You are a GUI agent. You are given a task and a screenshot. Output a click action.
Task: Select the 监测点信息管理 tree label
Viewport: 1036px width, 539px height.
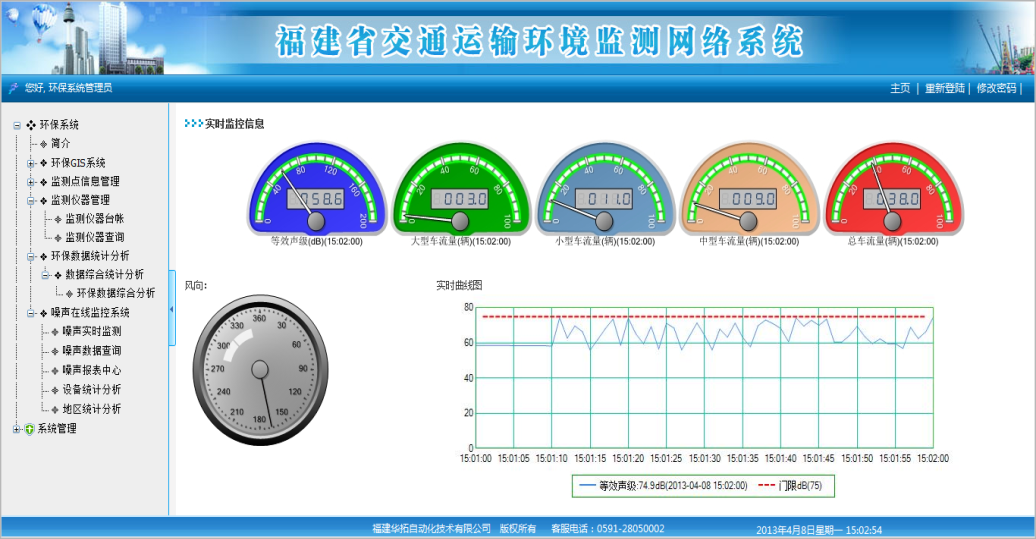click(85, 182)
